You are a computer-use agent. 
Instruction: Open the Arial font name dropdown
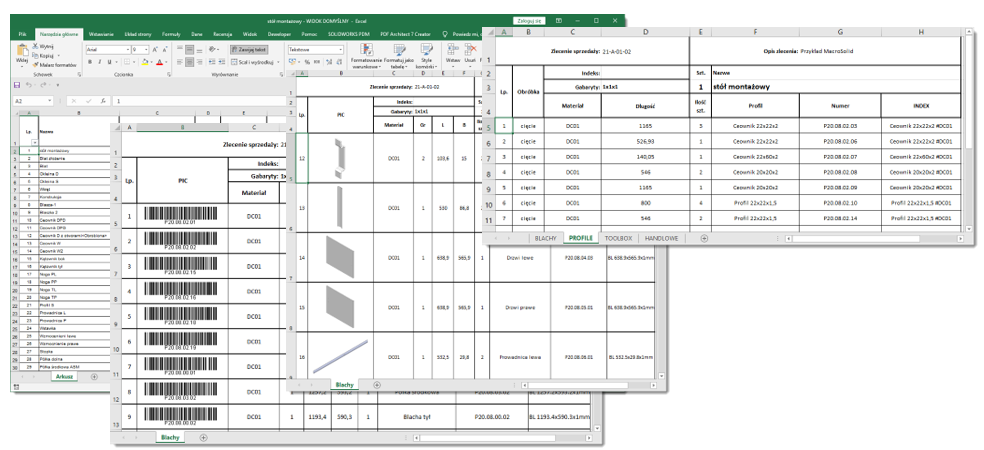click(128, 50)
